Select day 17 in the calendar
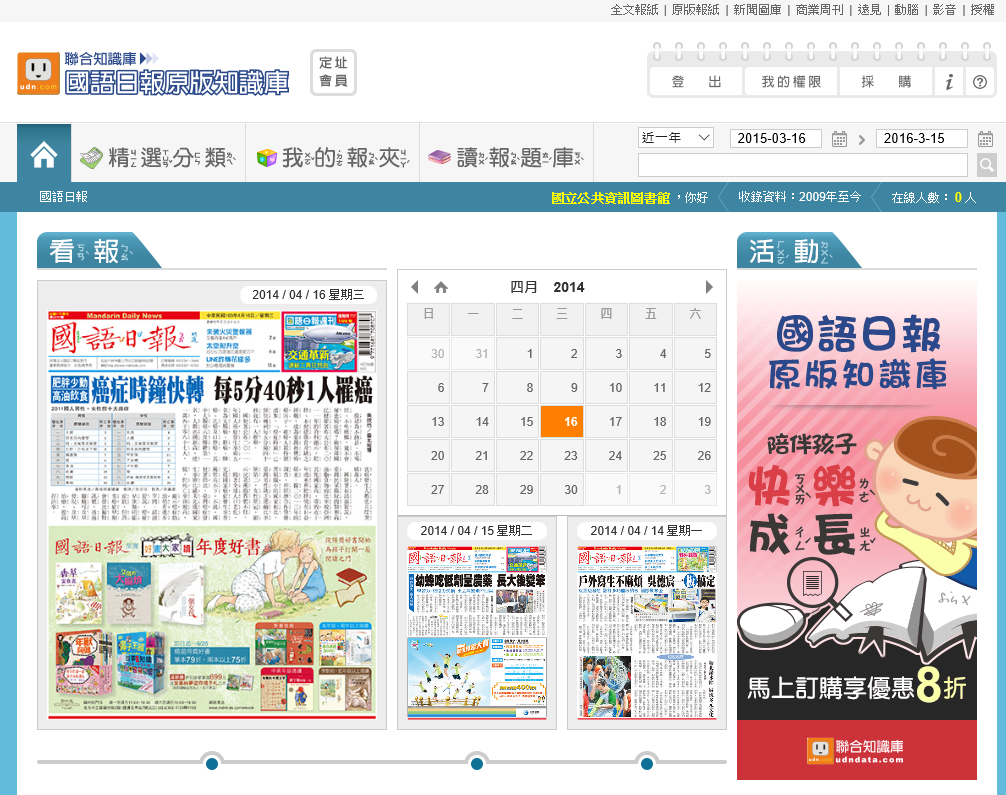Viewport: 1006px width, 795px height. 606,422
